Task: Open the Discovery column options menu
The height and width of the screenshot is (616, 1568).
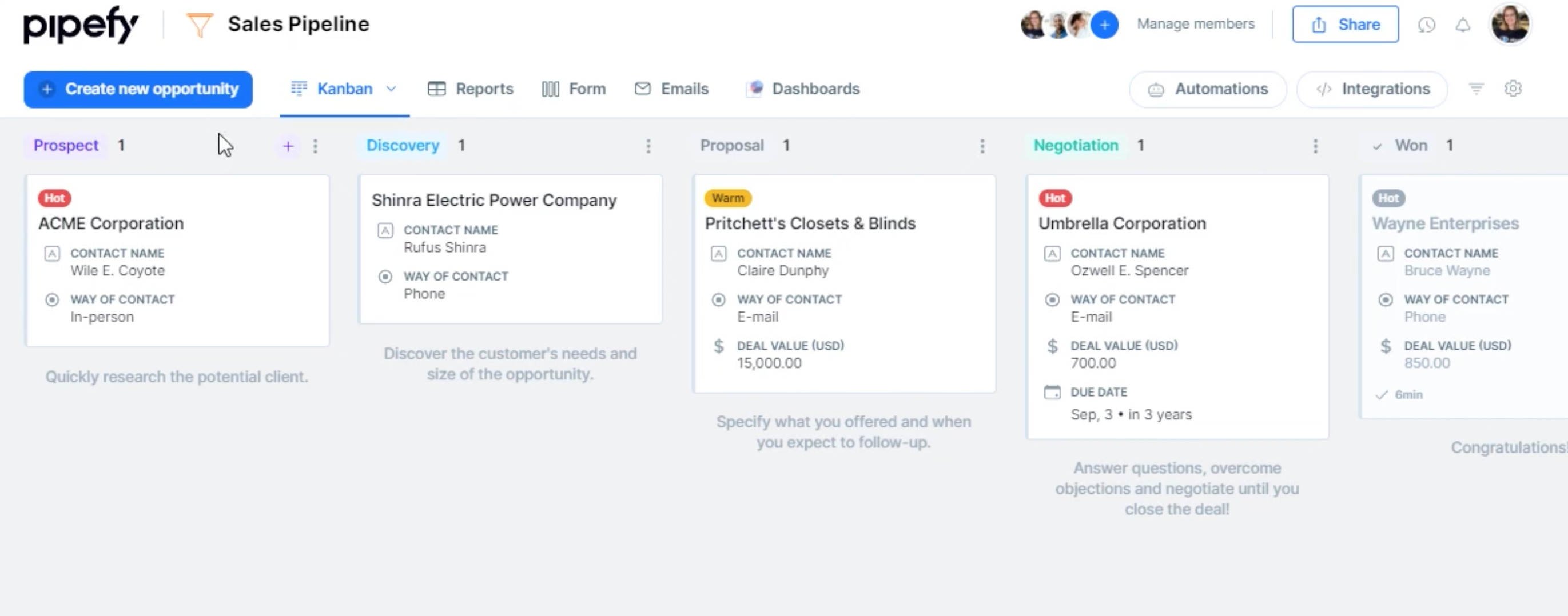Action: coord(648,146)
